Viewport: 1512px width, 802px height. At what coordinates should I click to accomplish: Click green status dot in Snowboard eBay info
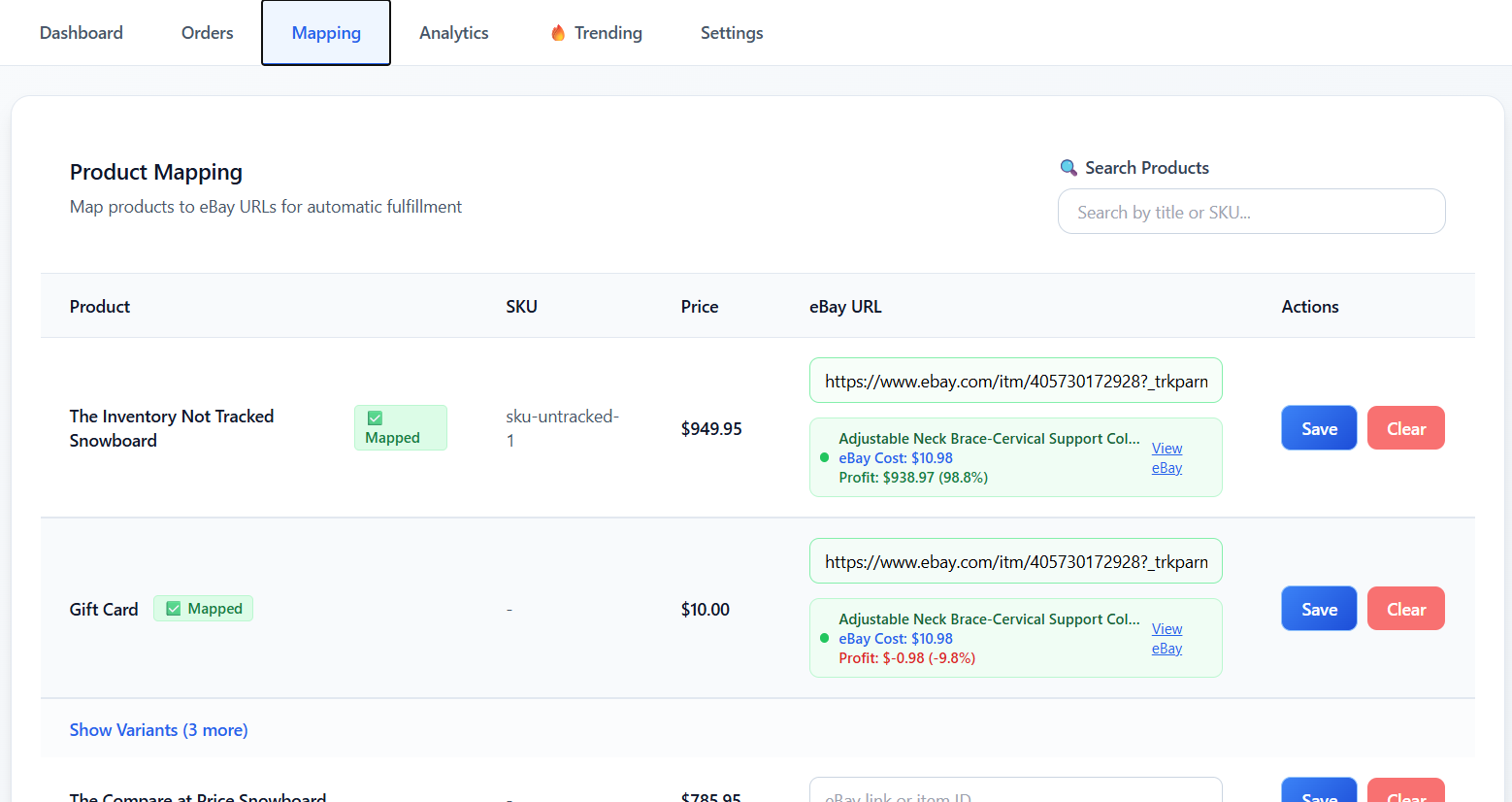coord(824,457)
